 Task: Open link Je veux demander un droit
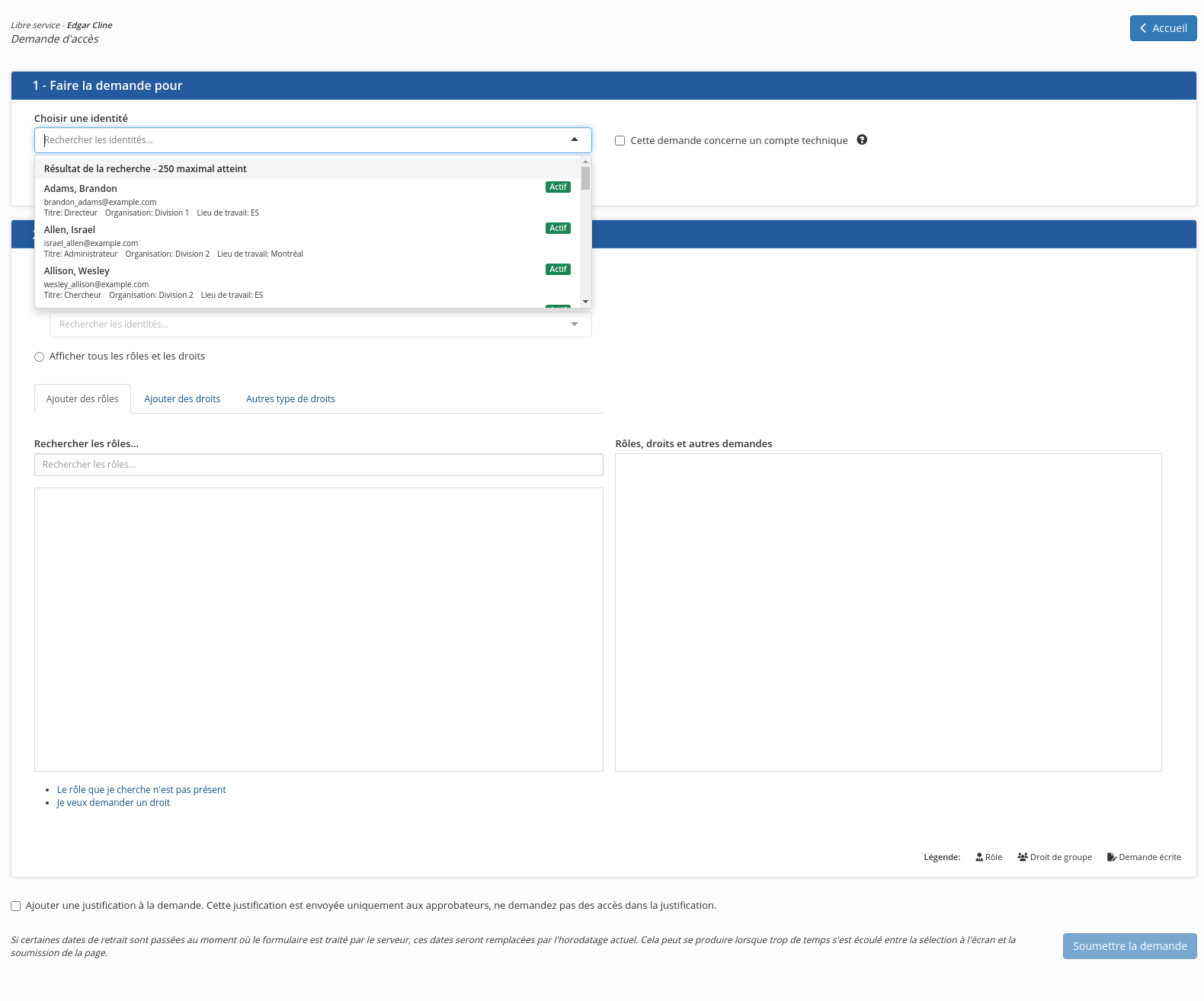114,803
